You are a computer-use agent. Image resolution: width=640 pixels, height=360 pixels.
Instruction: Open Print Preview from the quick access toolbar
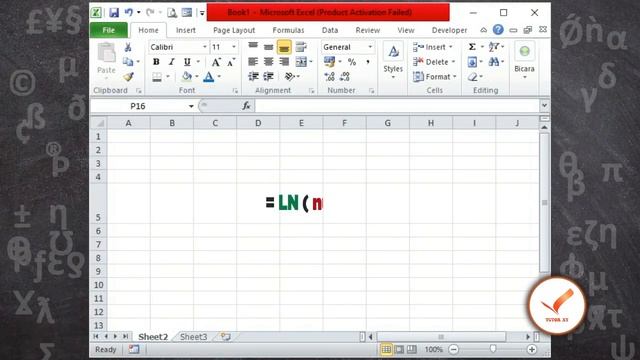[x=172, y=13]
